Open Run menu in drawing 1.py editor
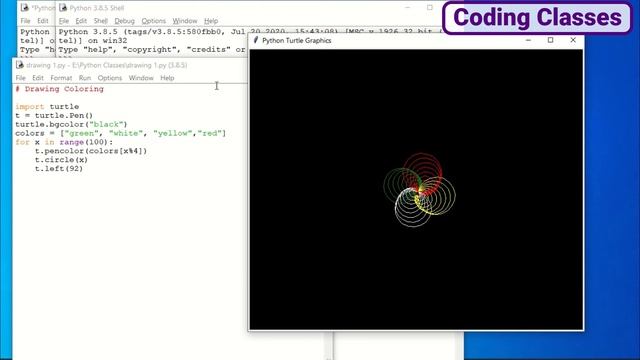The image size is (640, 360). pos(85,78)
